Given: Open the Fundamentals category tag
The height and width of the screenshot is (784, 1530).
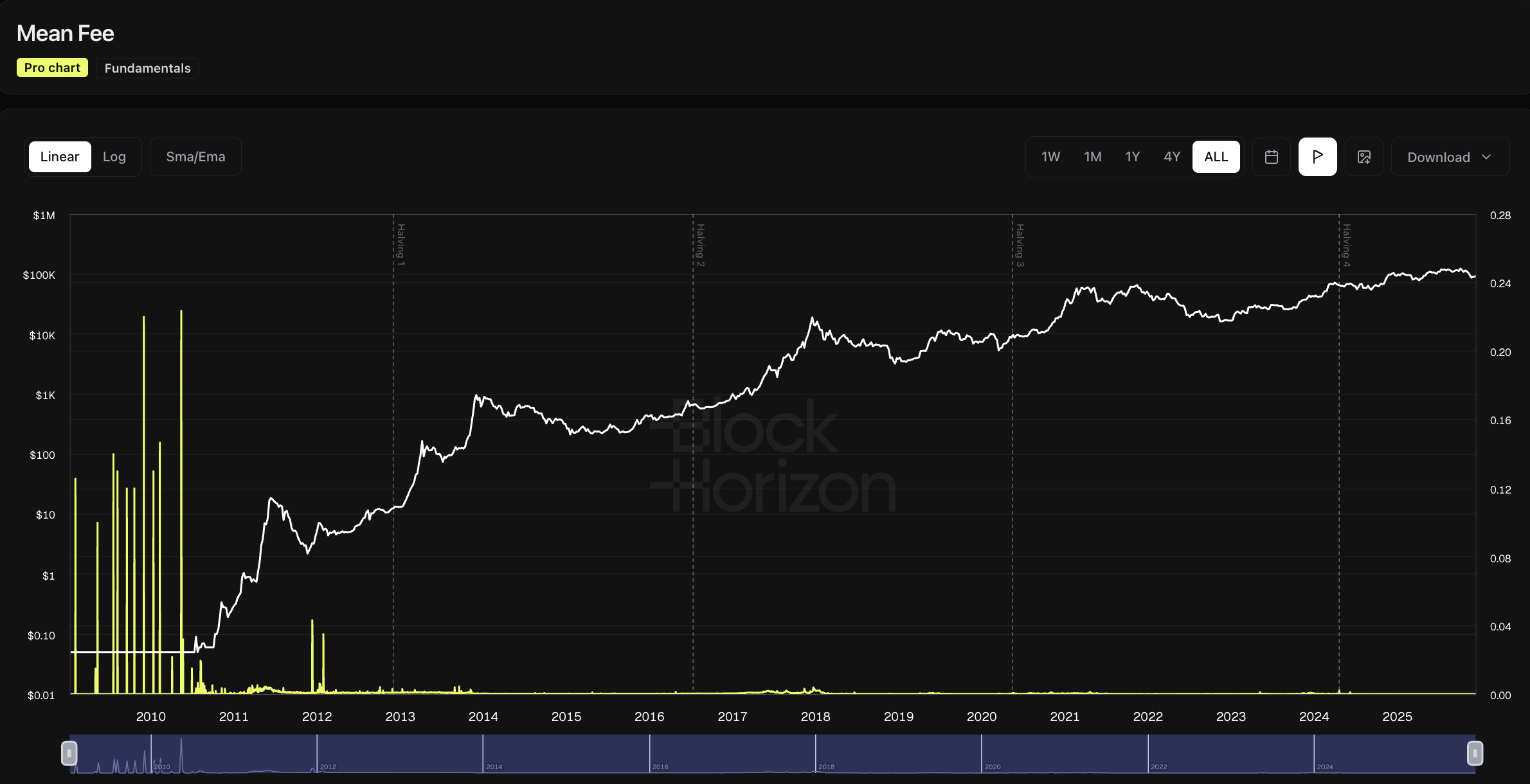Looking at the screenshot, I should [147, 68].
